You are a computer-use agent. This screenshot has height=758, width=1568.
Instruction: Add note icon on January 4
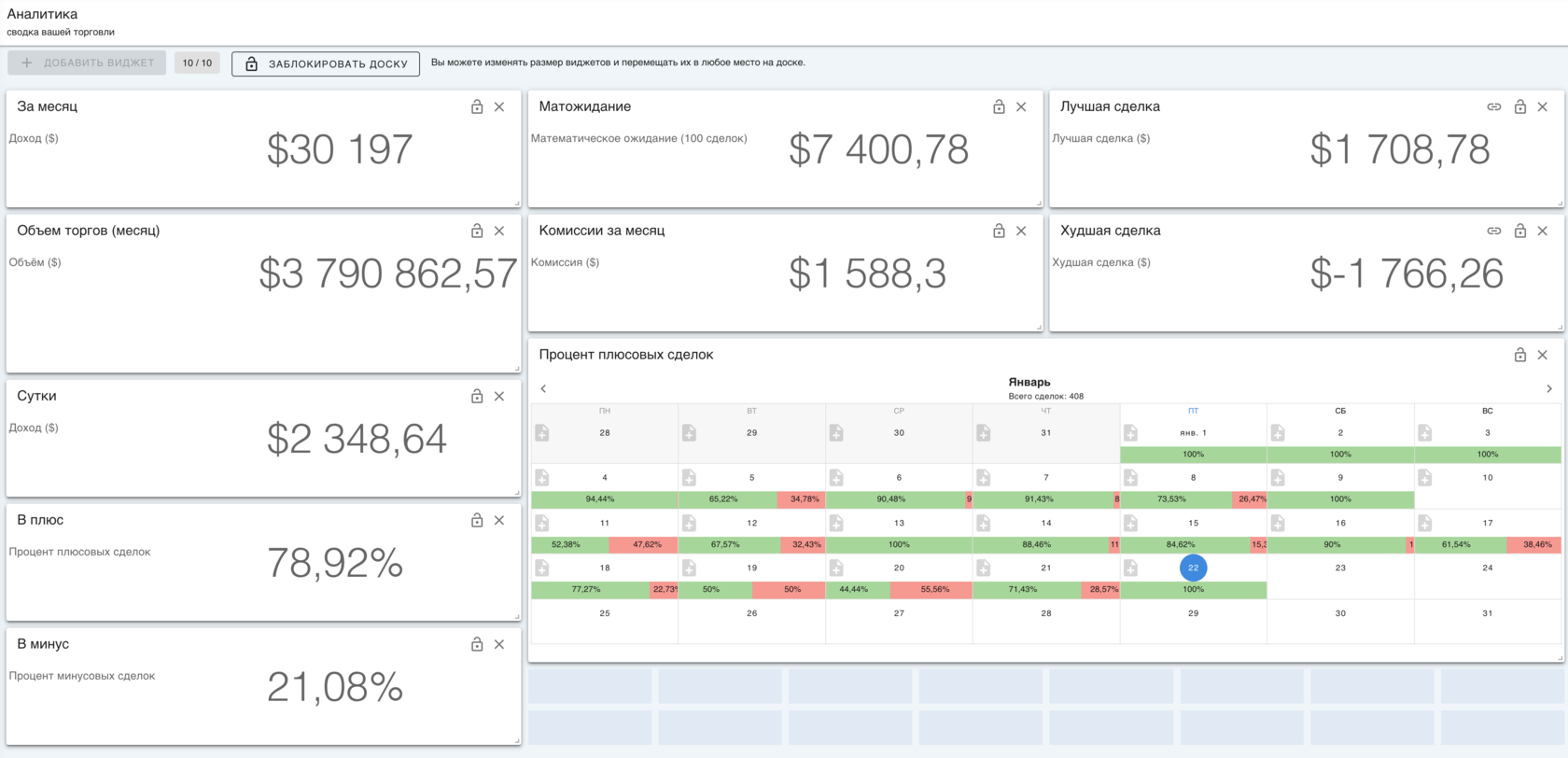click(x=542, y=478)
